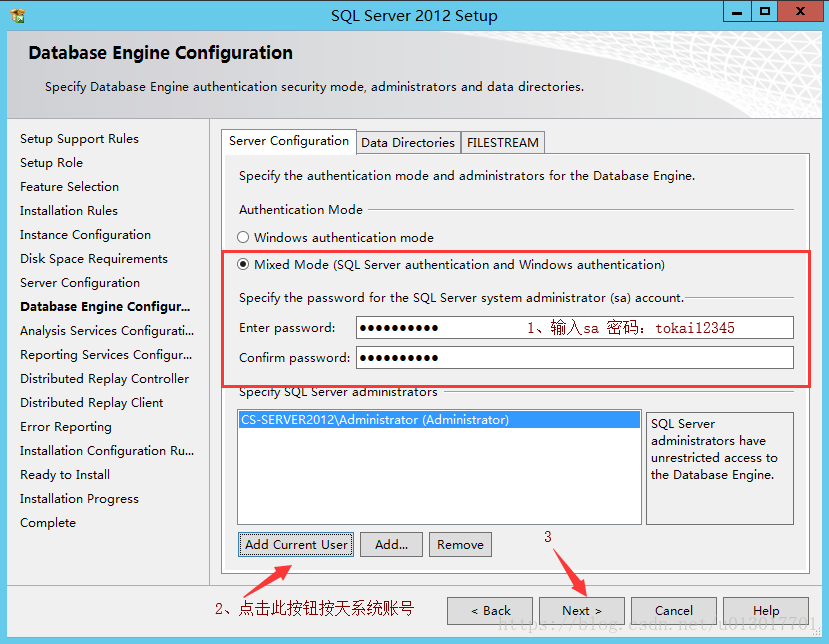
Task: Click Setup Role step
Action: click(51, 163)
